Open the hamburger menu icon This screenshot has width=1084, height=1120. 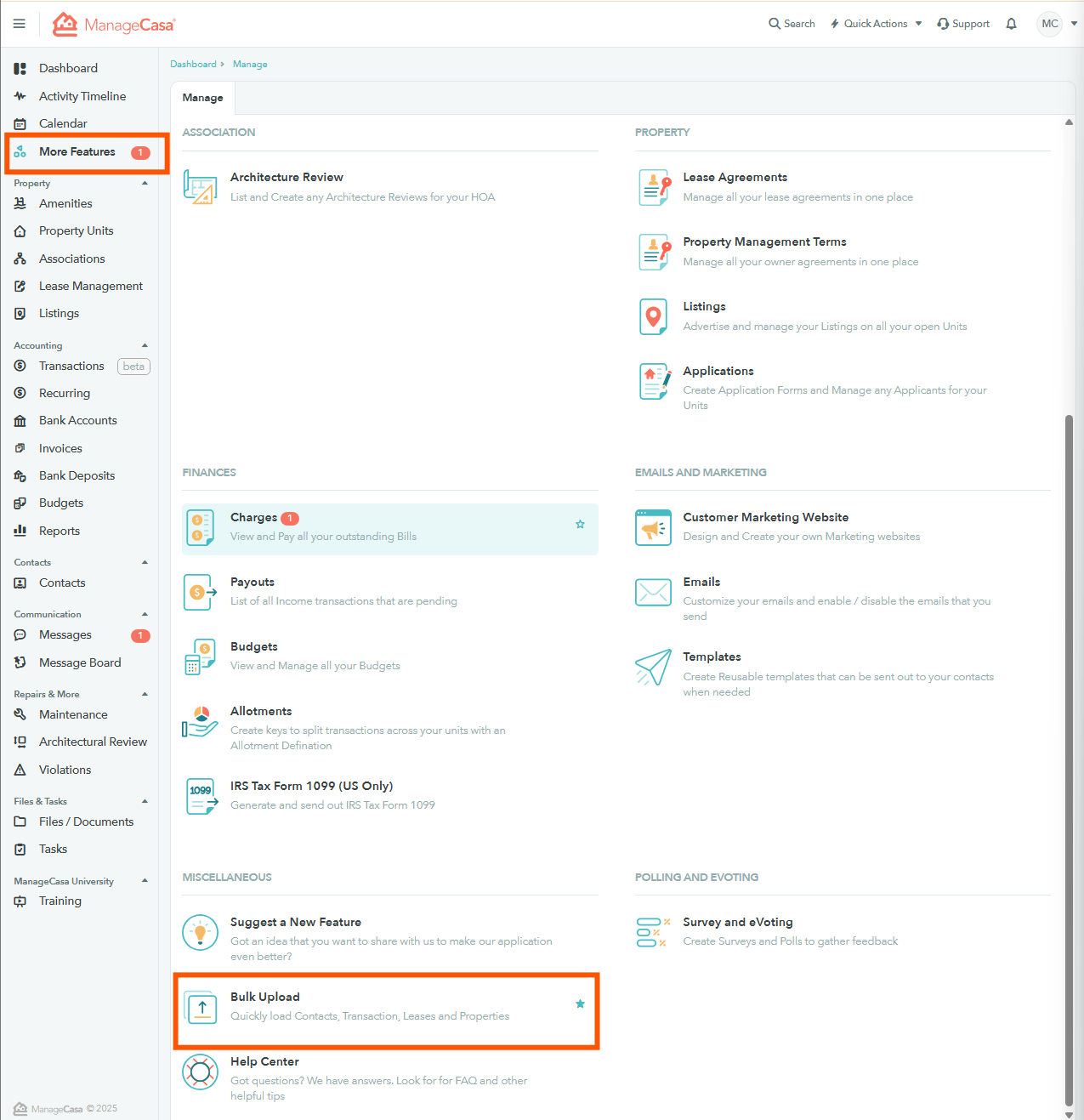(x=19, y=24)
